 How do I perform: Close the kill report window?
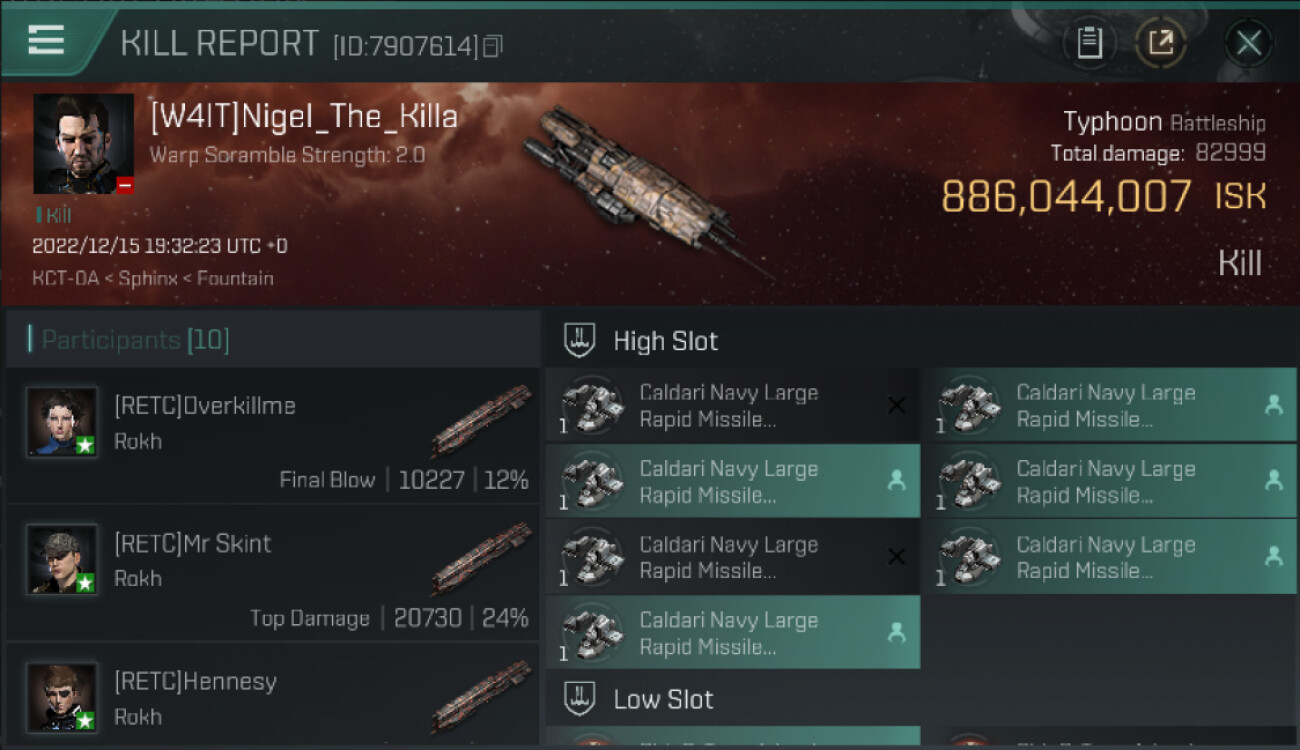(1248, 43)
